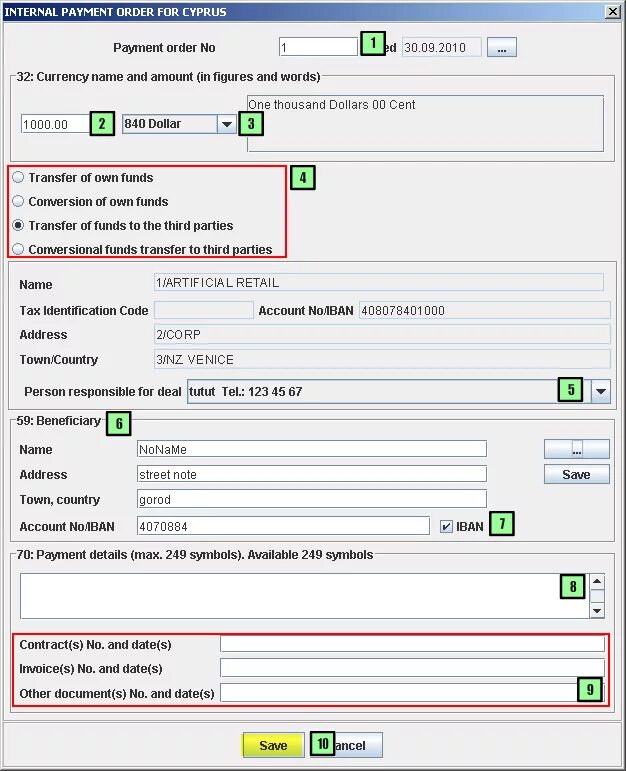This screenshot has height=771, width=626.
Task: Click beneficiary Name field NoNaMe
Action: pyautogui.click(x=312, y=449)
